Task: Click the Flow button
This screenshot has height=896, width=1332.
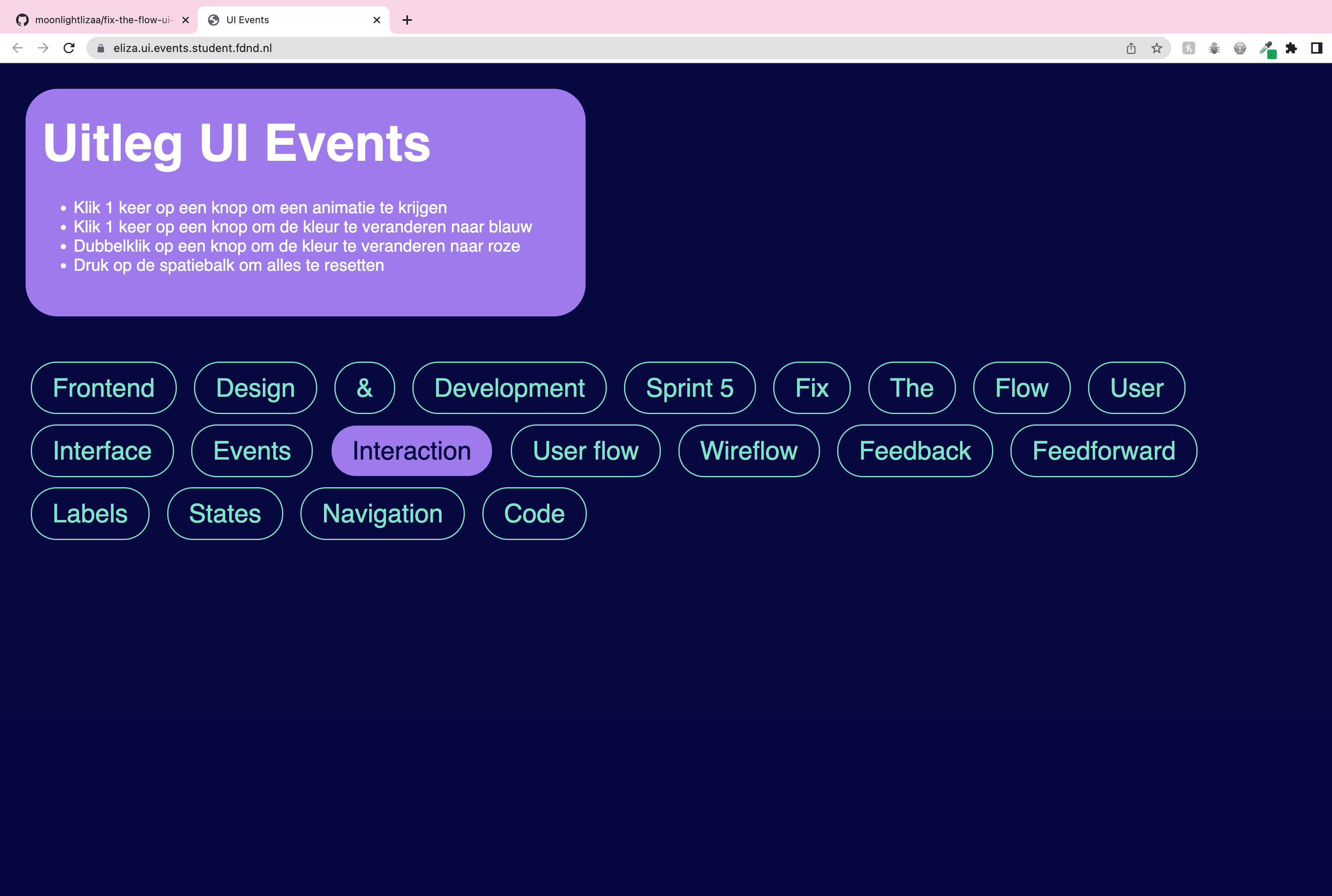Action: point(1022,388)
